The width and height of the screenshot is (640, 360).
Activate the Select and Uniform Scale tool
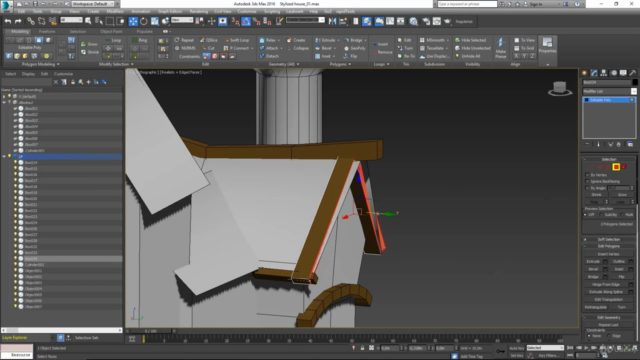155,21
